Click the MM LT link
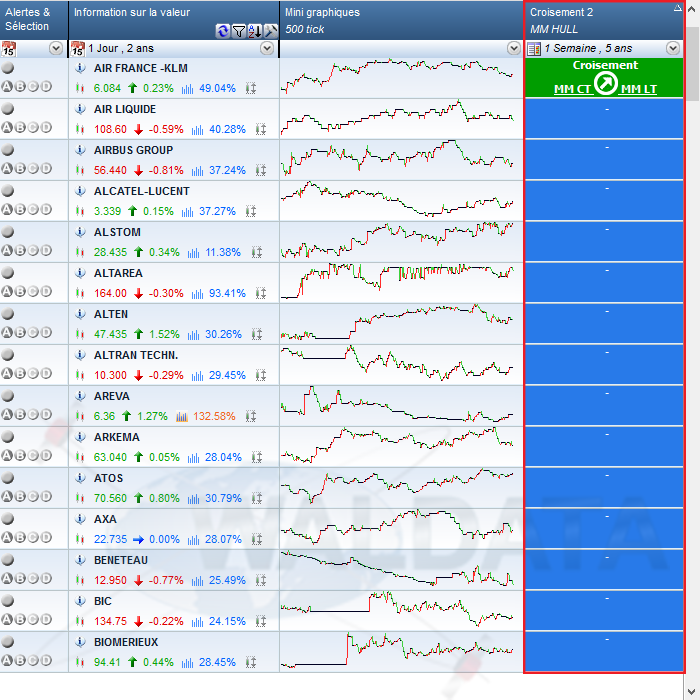The image size is (700, 700). [639, 89]
